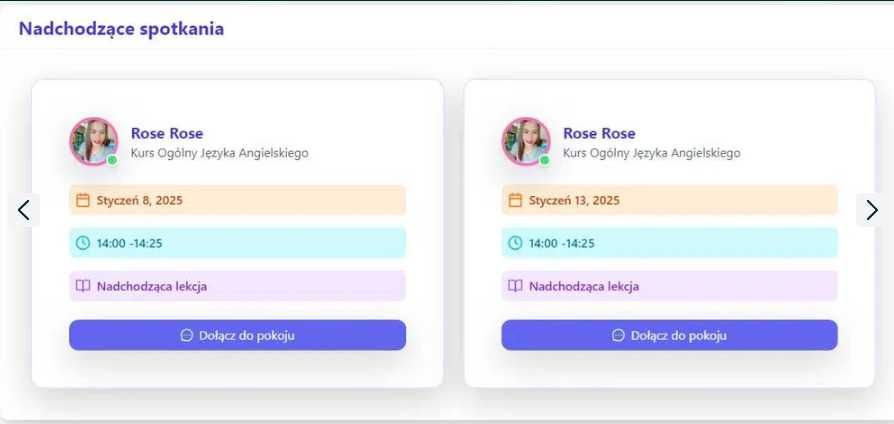Viewport: 894px width, 424px height.
Task: Select the Styczeń 8, 2025 date field
Action: coord(237,200)
